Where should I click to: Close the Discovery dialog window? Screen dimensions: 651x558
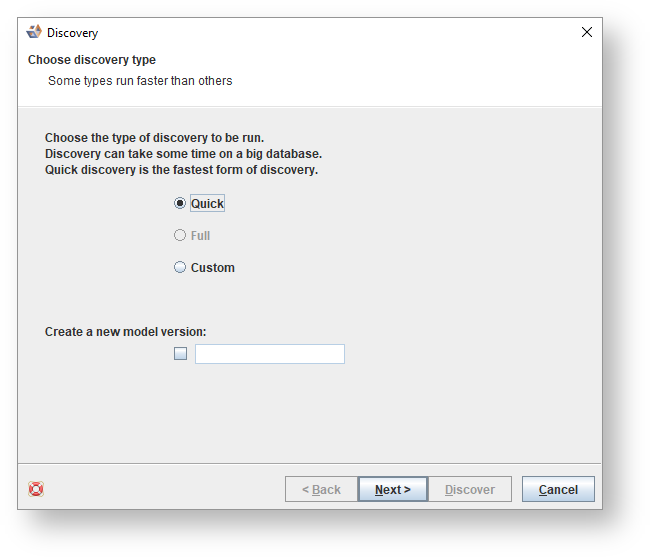coord(587,32)
